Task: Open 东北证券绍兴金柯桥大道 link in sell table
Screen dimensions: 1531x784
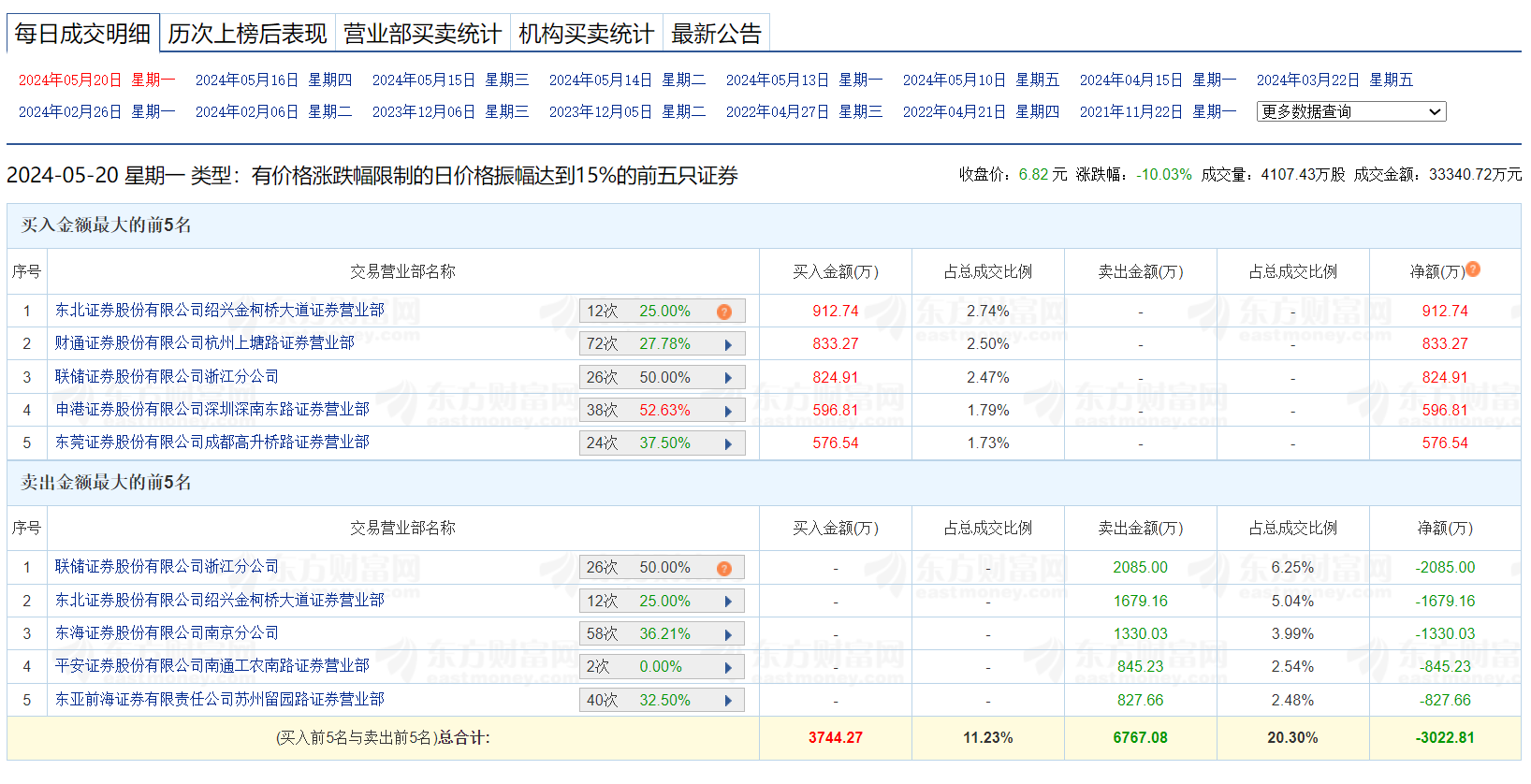Action: [220, 600]
